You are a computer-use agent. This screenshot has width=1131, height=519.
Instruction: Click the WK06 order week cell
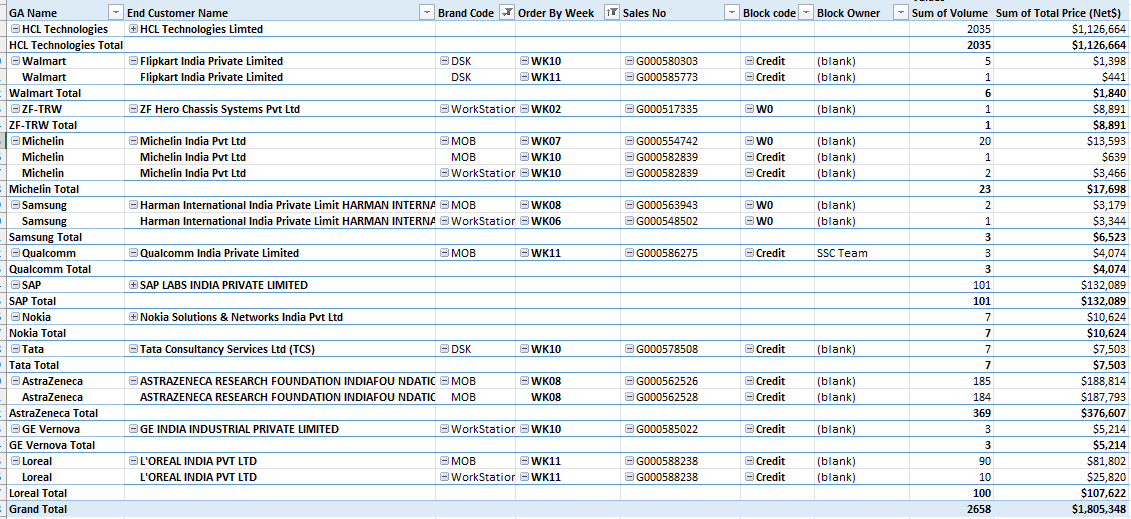point(546,221)
